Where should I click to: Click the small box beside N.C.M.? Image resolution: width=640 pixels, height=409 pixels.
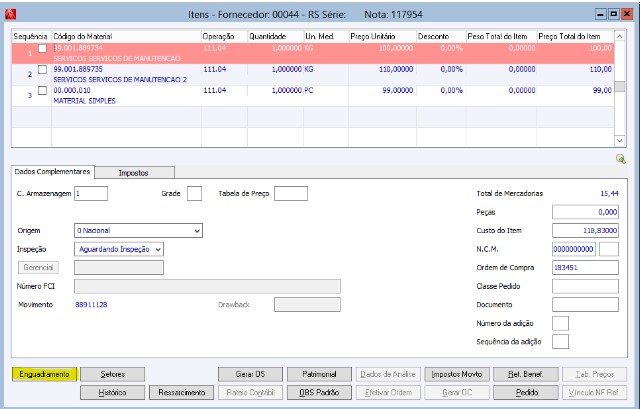coord(609,249)
